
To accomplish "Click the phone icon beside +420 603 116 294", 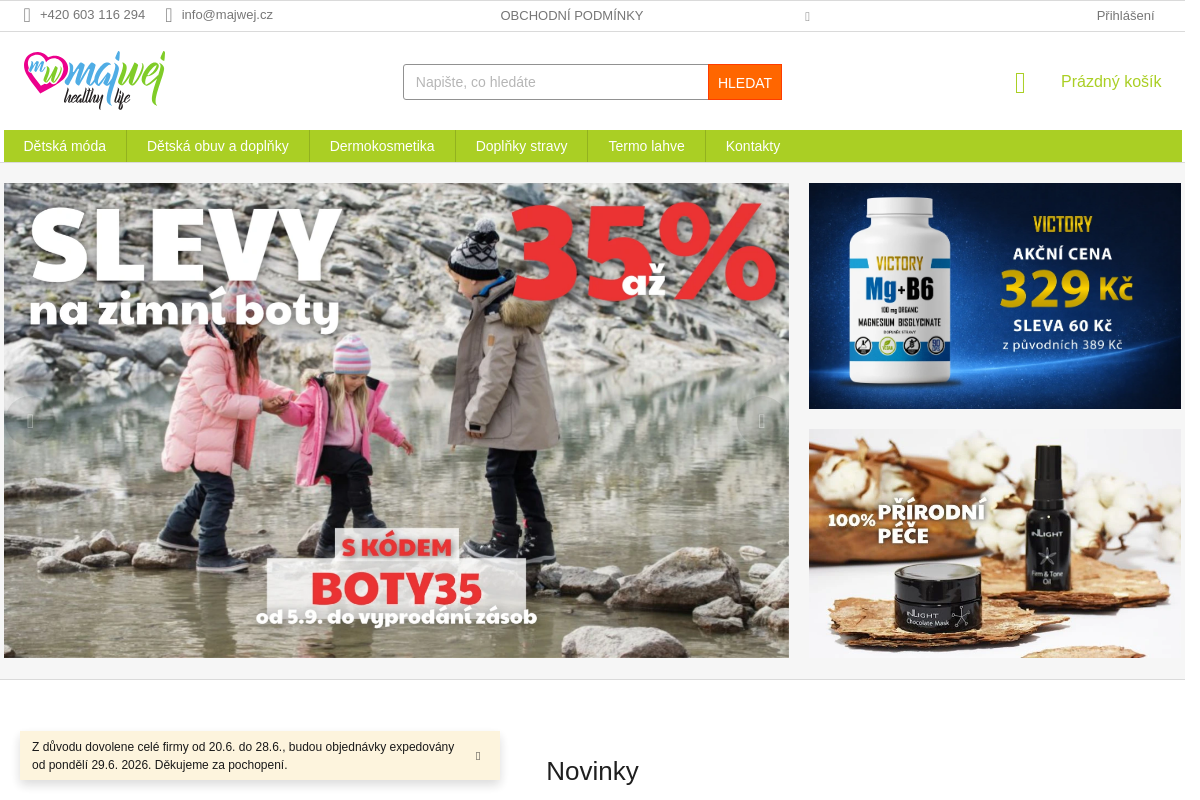I will click(27, 15).
